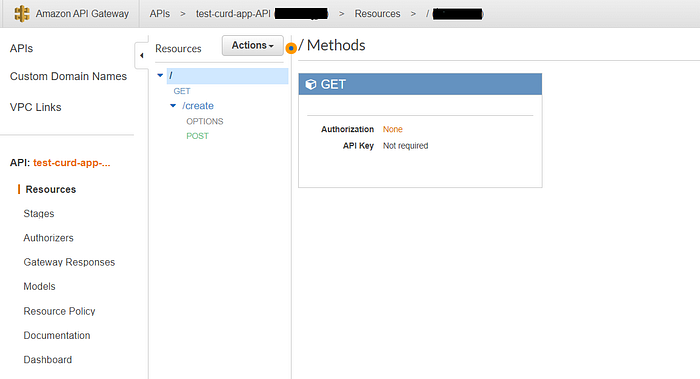Open Documentation page

pyautogui.click(x=57, y=335)
